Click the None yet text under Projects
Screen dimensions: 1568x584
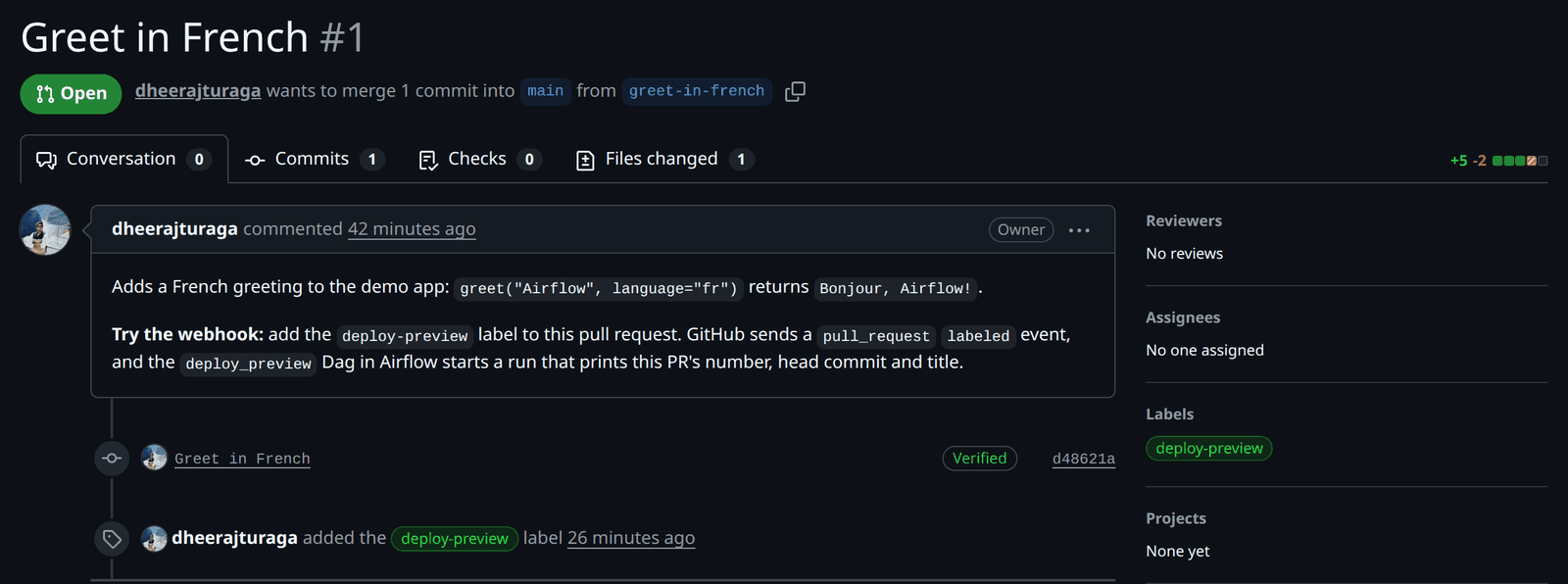click(x=1177, y=552)
